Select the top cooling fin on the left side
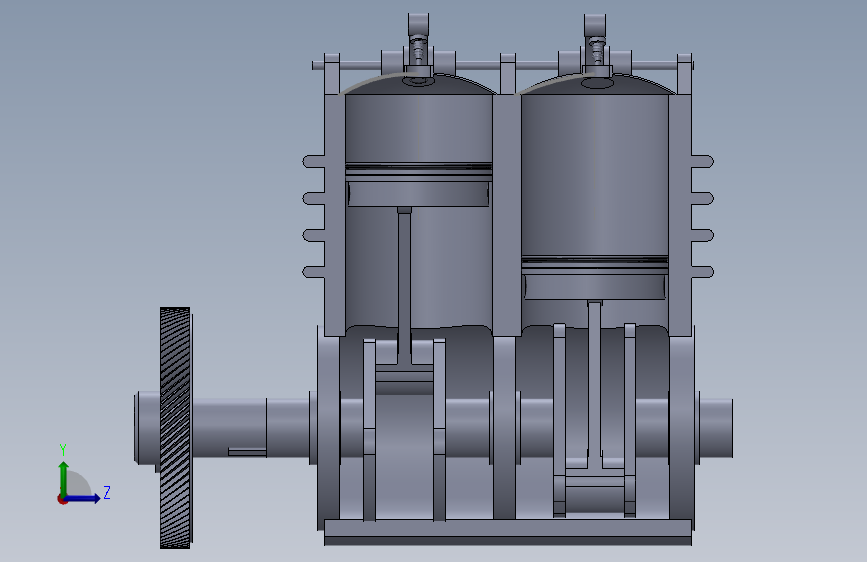Screen dimensions: 867x562 pyautogui.click(x=314, y=162)
